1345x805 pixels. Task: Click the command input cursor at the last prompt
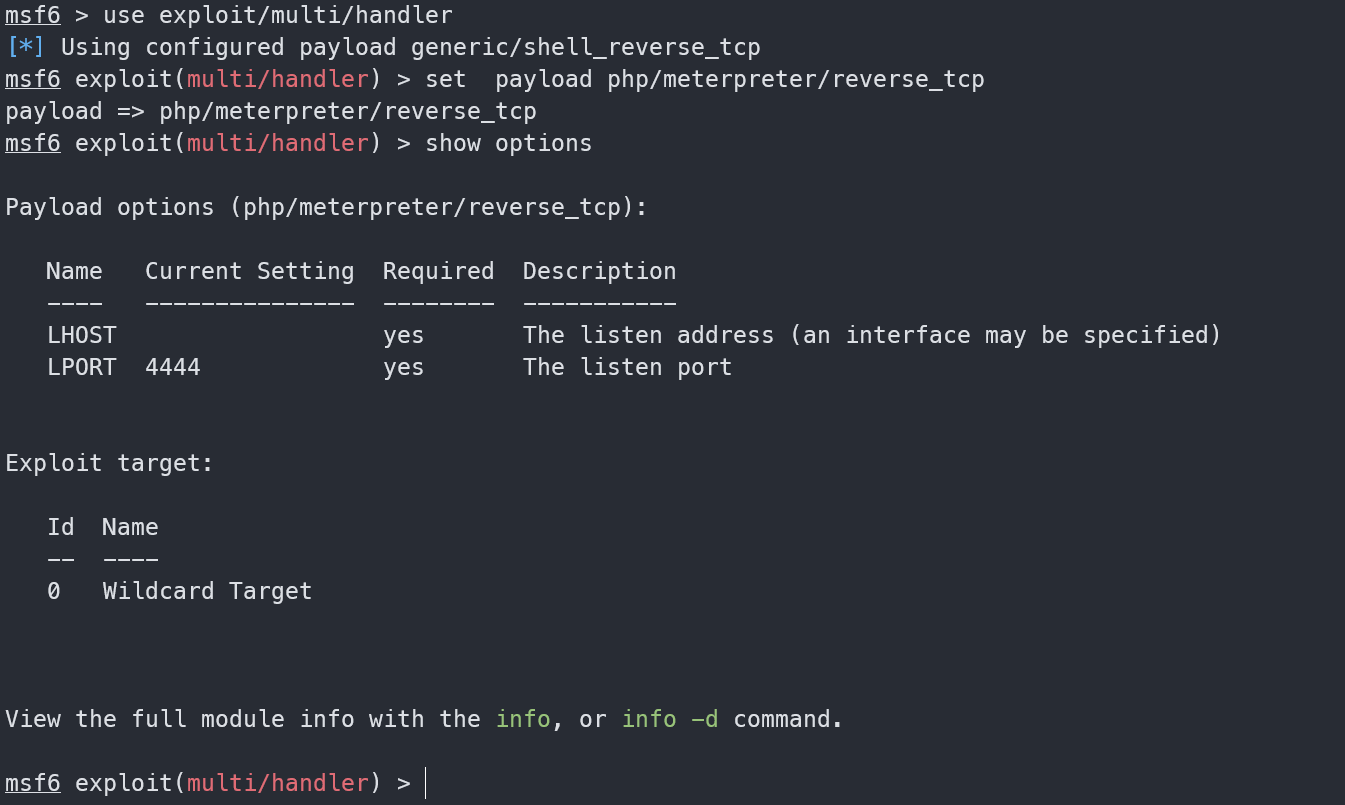coord(425,783)
